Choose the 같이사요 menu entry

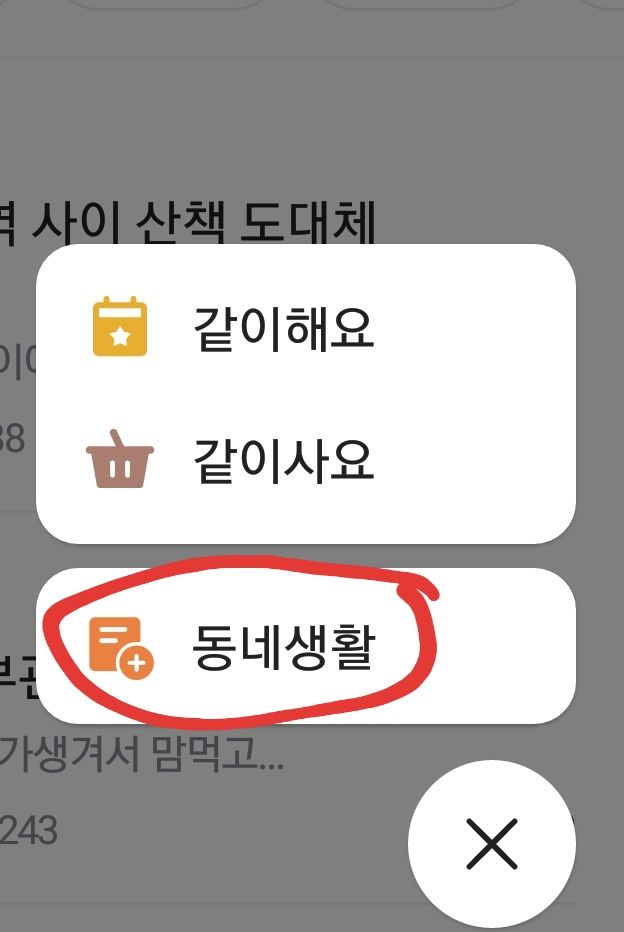click(305, 459)
